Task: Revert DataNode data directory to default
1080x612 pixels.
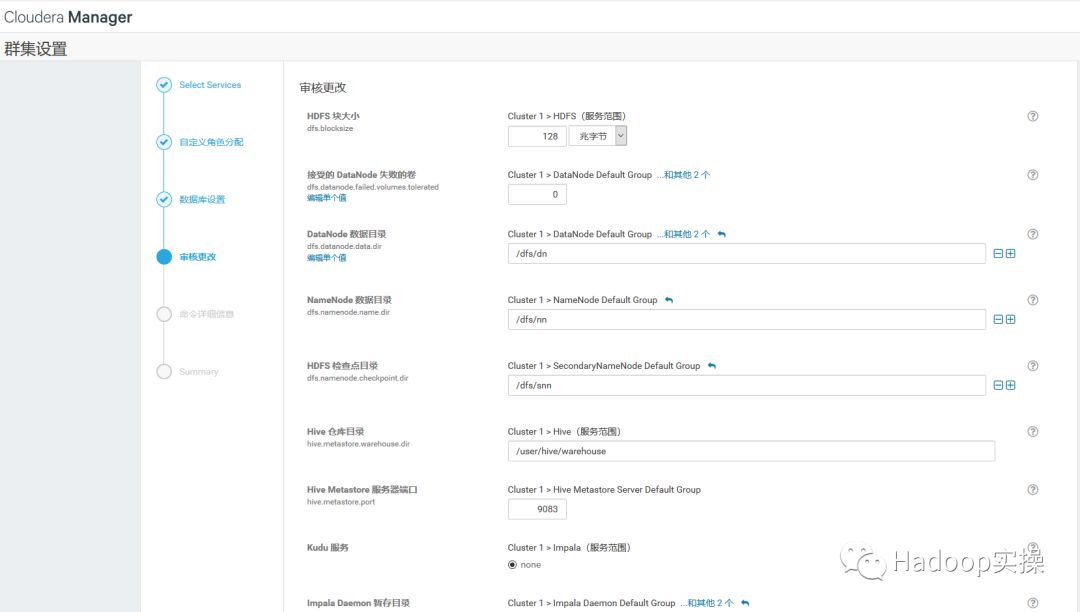Action: [722, 235]
